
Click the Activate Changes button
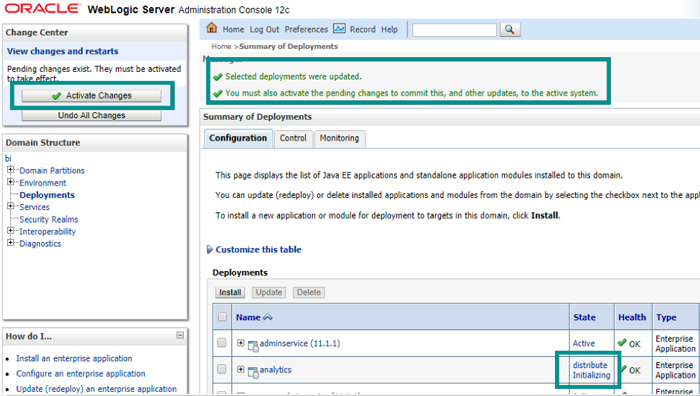[x=92, y=96]
